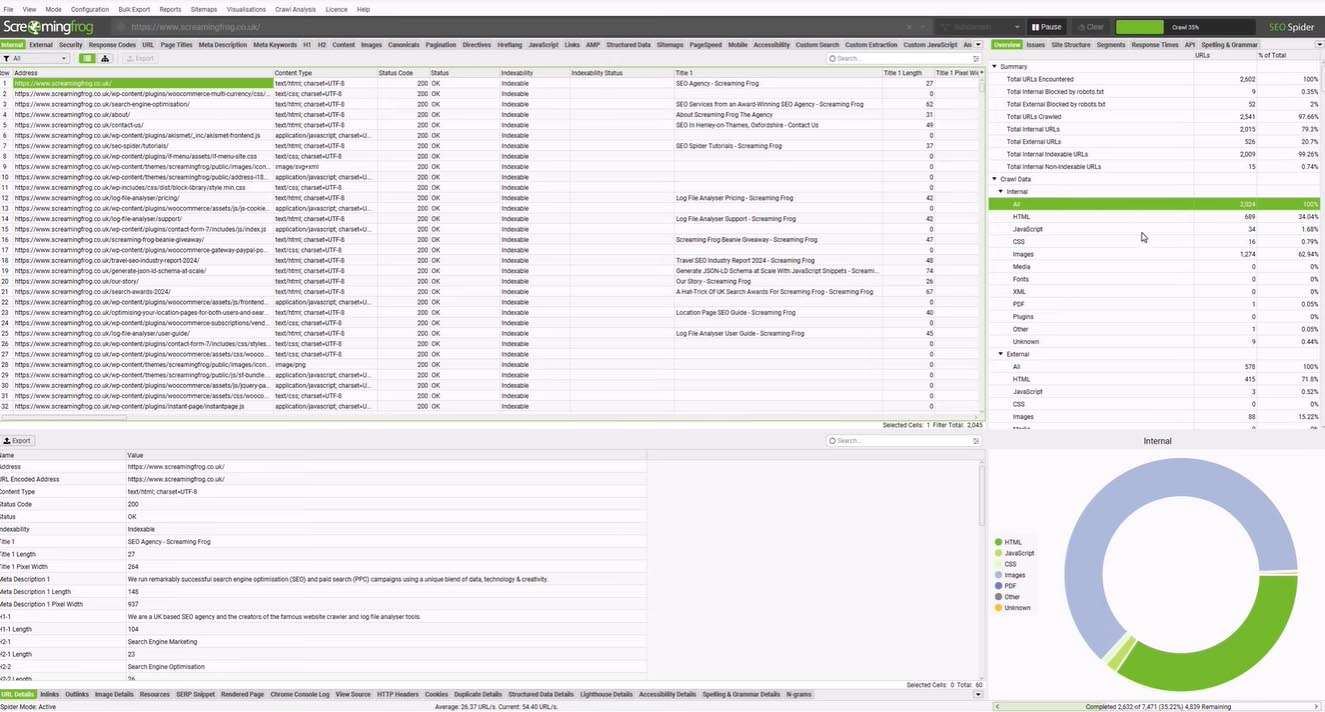Click the green HTML legend dot
The width and height of the screenshot is (1325, 712).
pyautogui.click(x=998, y=542)
